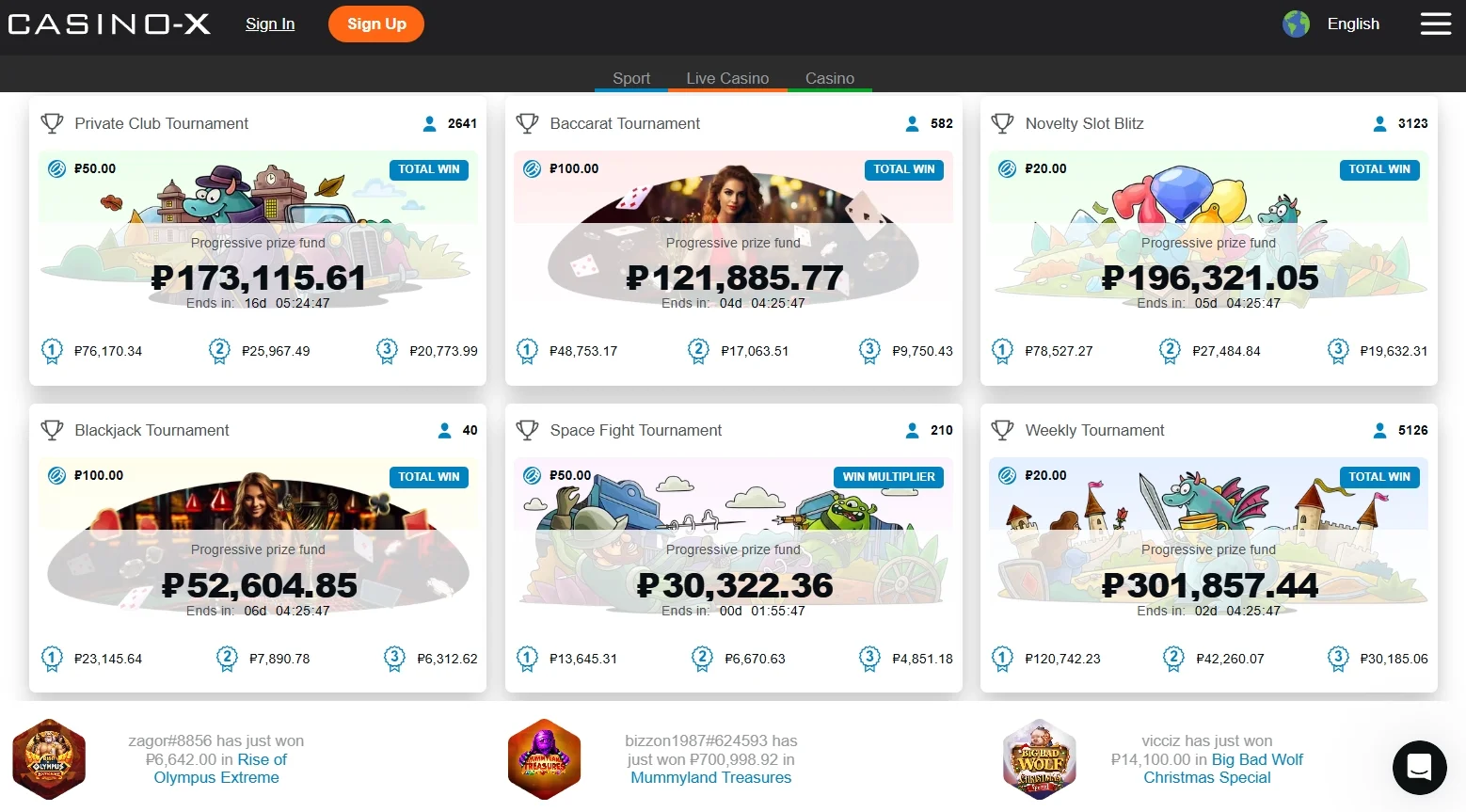Click Weekly Tournament participants person icon
Image resolution: width=1466 pixels, height=812 pixels.
pos(1379,430)
